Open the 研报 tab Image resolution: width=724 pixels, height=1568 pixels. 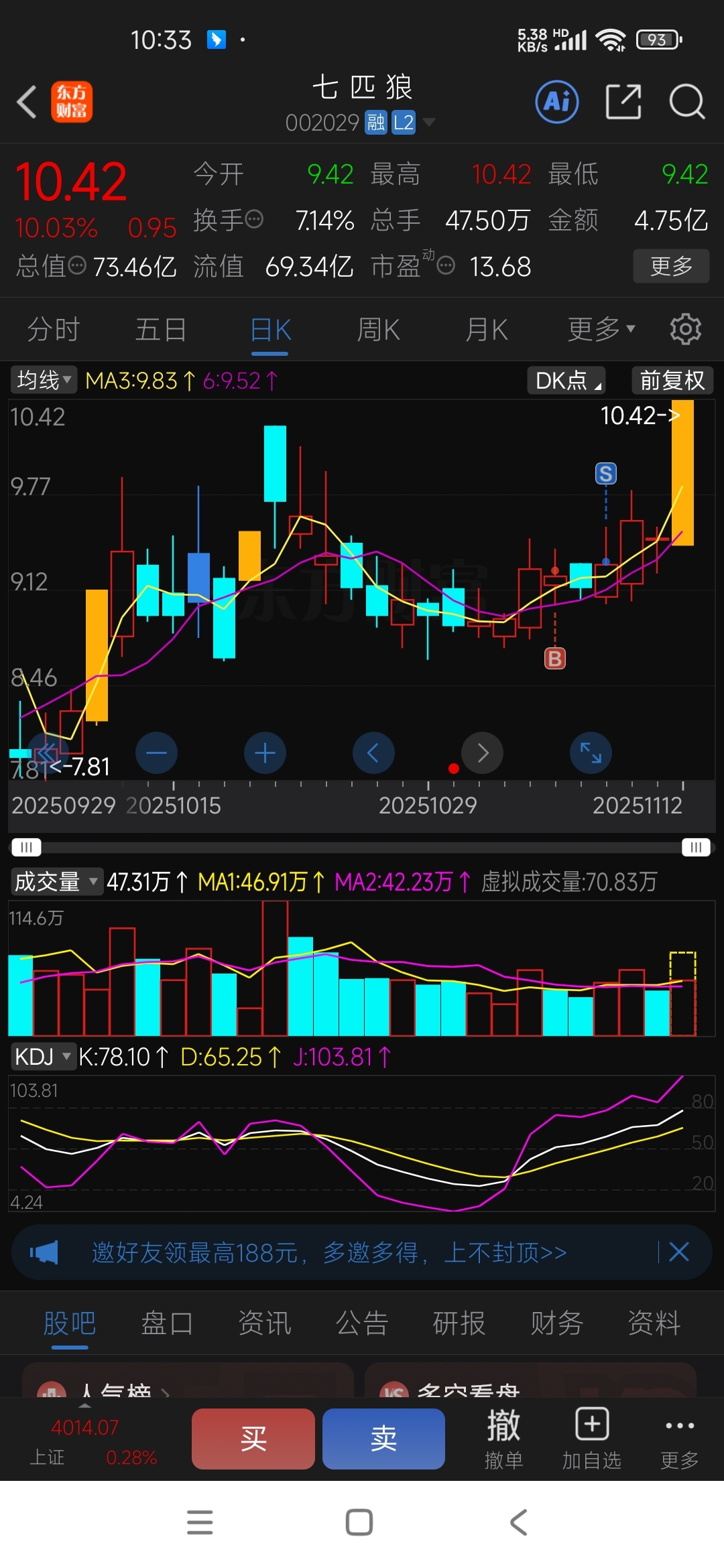(459, 1323)
